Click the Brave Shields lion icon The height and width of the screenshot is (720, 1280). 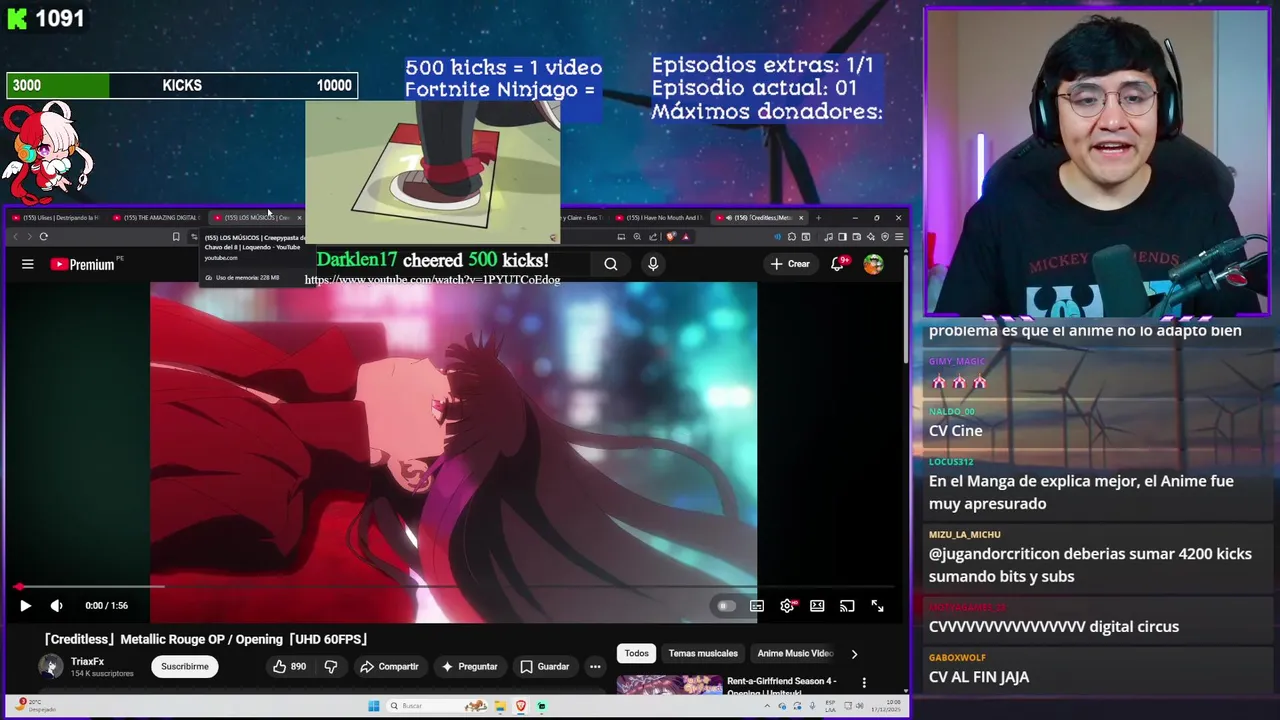671,237
